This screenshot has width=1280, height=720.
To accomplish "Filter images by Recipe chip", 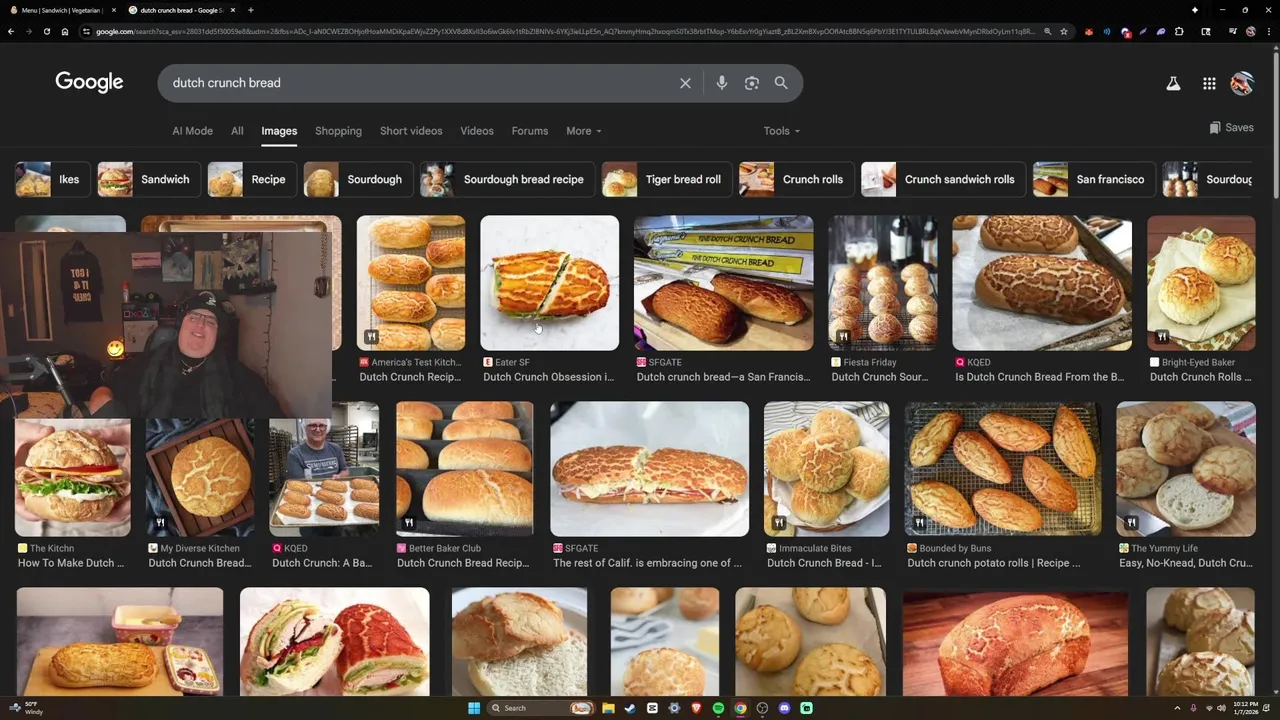I will [252, 179].
